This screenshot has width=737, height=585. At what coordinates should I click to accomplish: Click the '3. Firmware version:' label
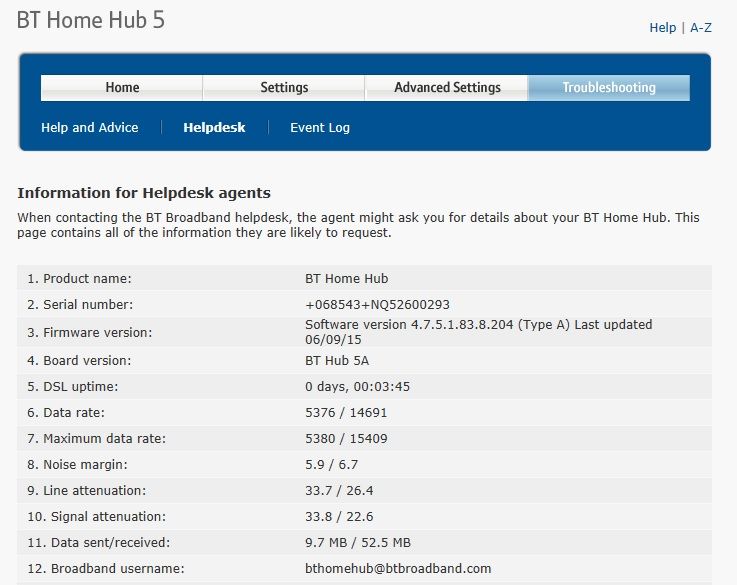point(90,333)
